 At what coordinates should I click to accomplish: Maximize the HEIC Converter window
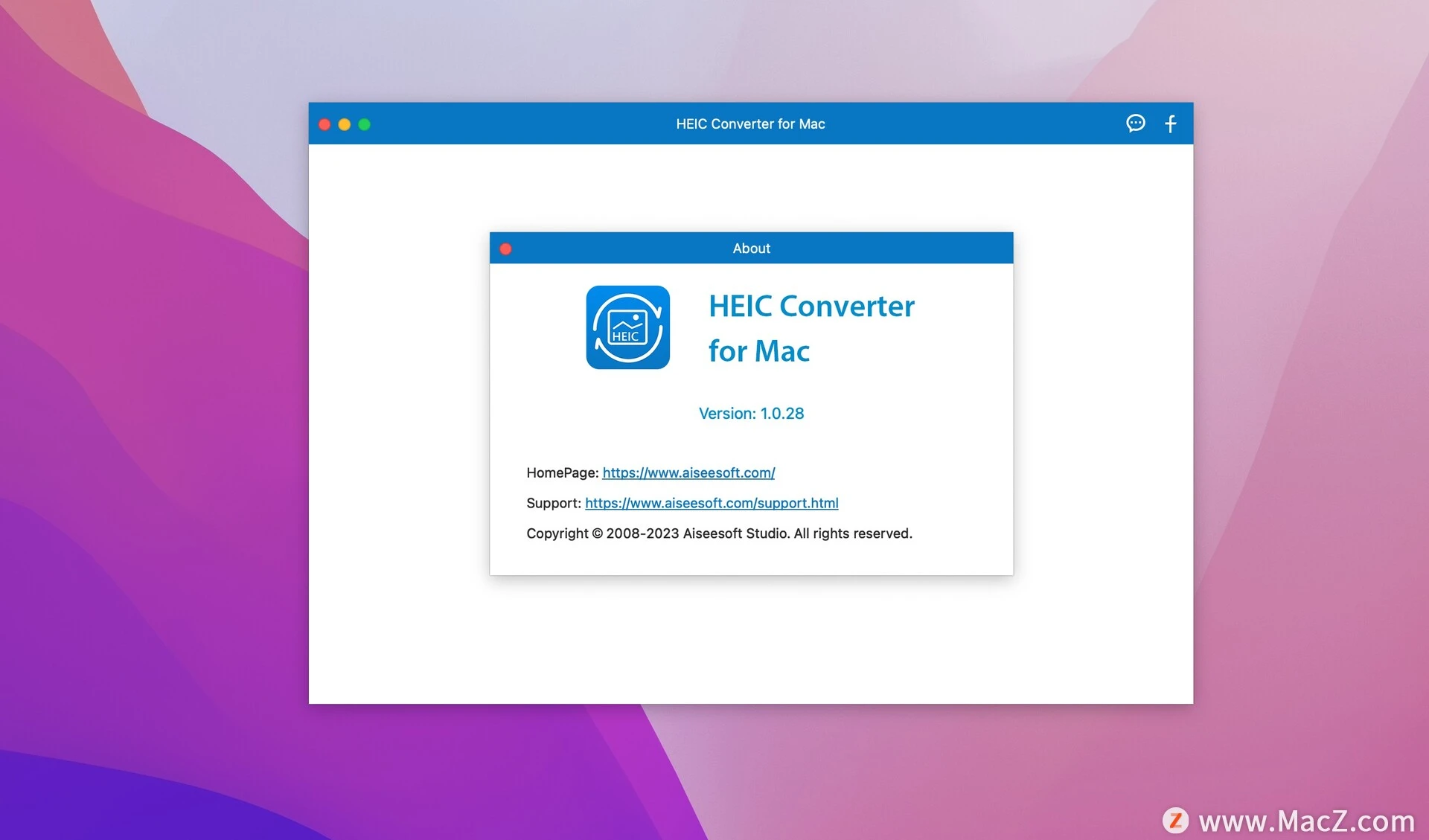coord(364,124)
